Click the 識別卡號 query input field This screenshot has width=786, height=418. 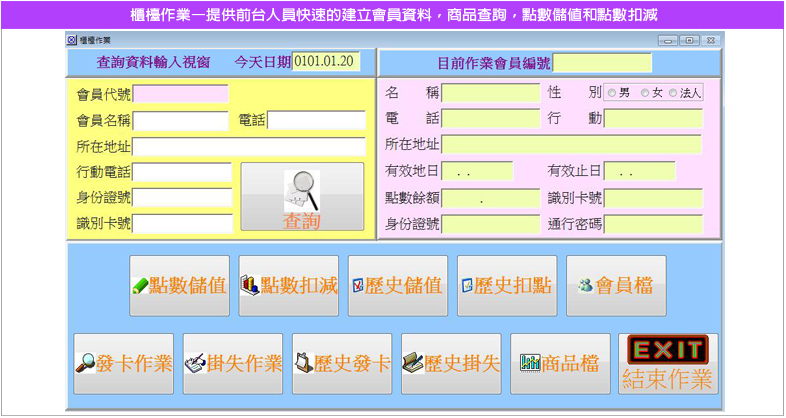pos(182,223)
